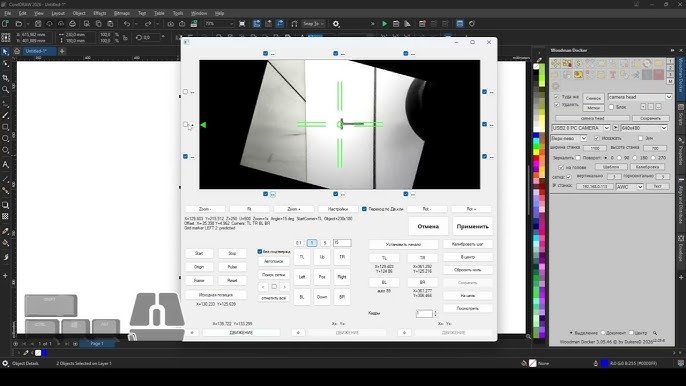Toggle the 'Туда же' checkbox
Viewport: 686px width, 386px height.
click(x=556, y=97)
